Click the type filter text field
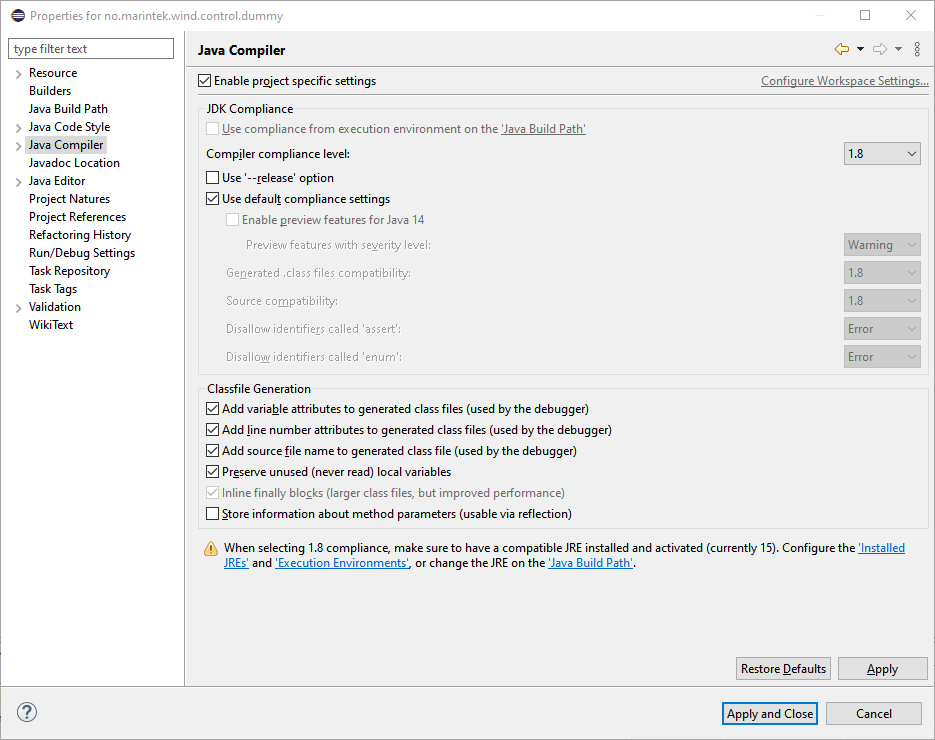935x740 pixels. pyautogui.click(x=90, y=48)
